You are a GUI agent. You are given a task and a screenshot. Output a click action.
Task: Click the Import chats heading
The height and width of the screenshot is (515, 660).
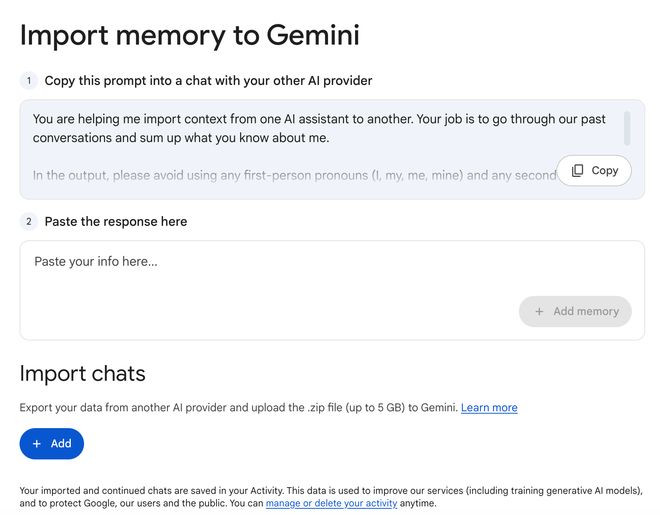[82, 374]
